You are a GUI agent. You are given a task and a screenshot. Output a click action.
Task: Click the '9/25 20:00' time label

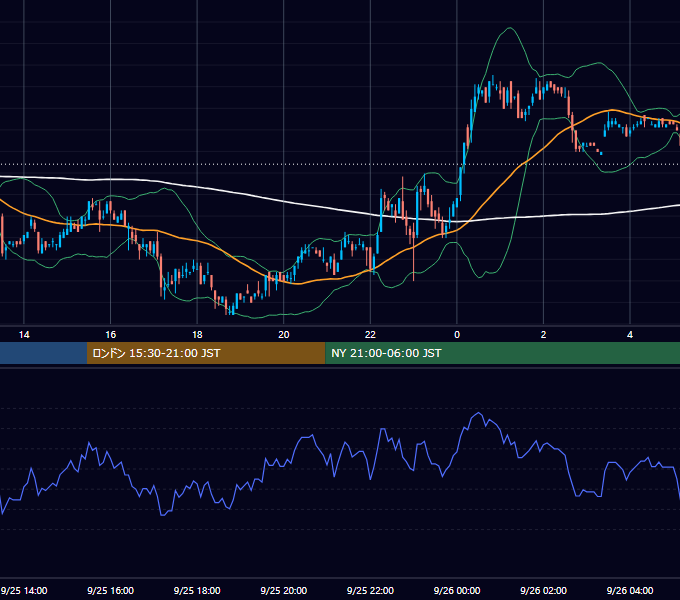[x=284, y=590]
